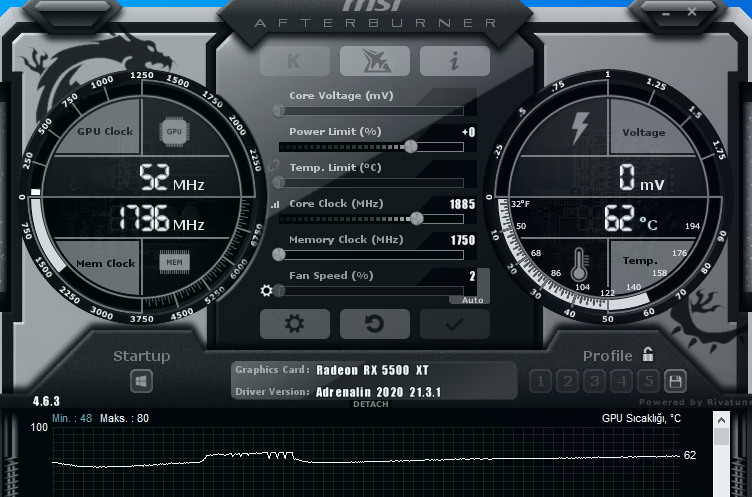Click the Temp. Limit slider handle
This screenshot has width=752, height=497.
point(279,183)
